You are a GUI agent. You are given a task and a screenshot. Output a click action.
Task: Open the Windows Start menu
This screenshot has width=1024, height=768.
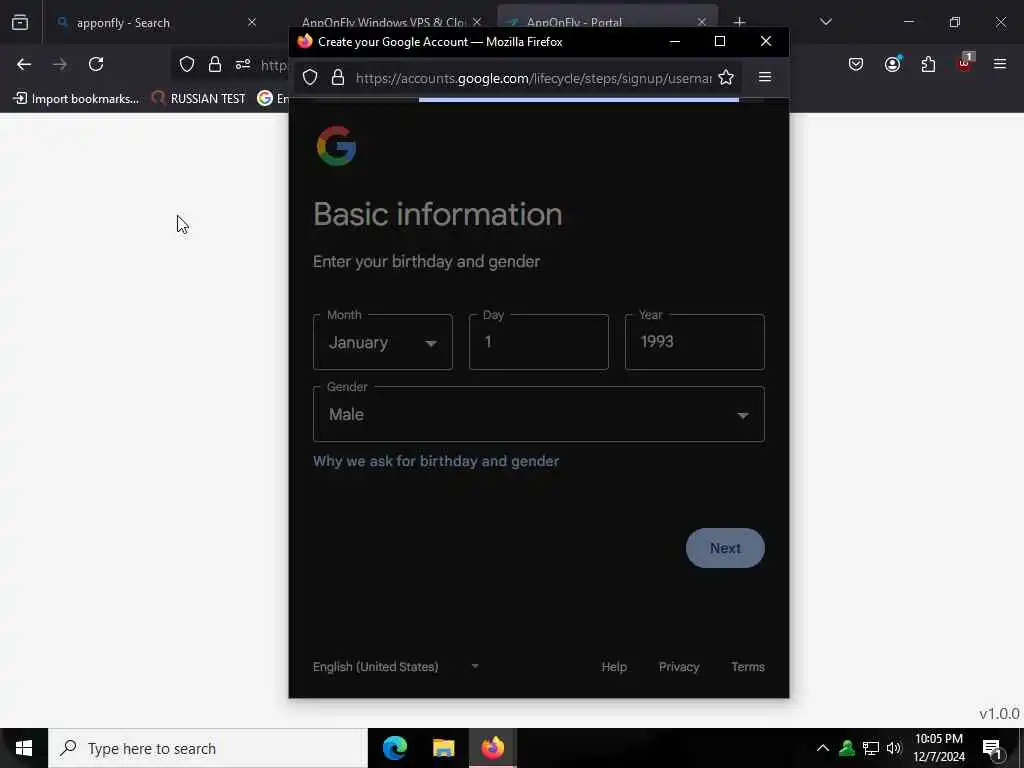click(x=24, y=748)
